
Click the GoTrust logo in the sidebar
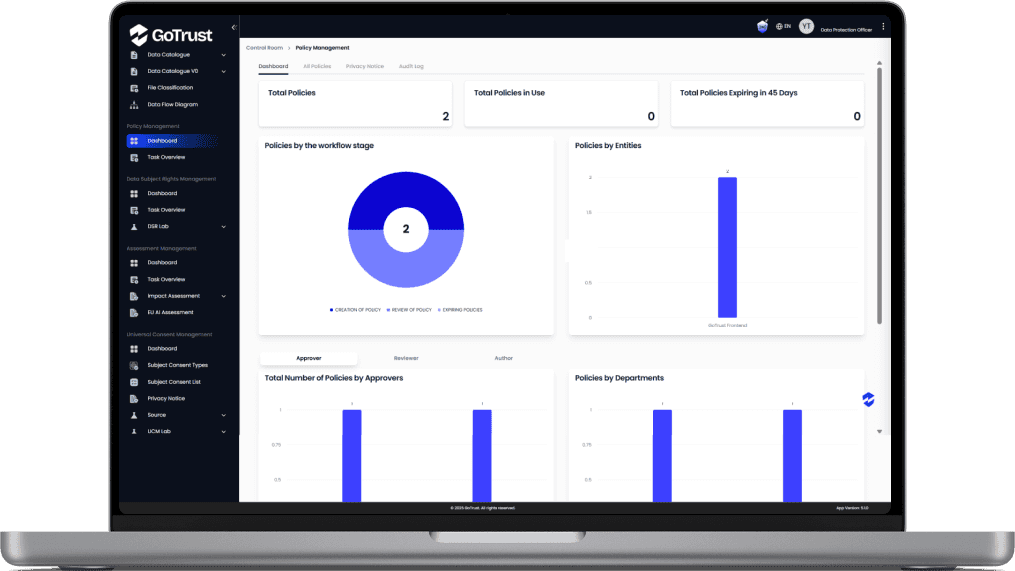coord(170,34)
